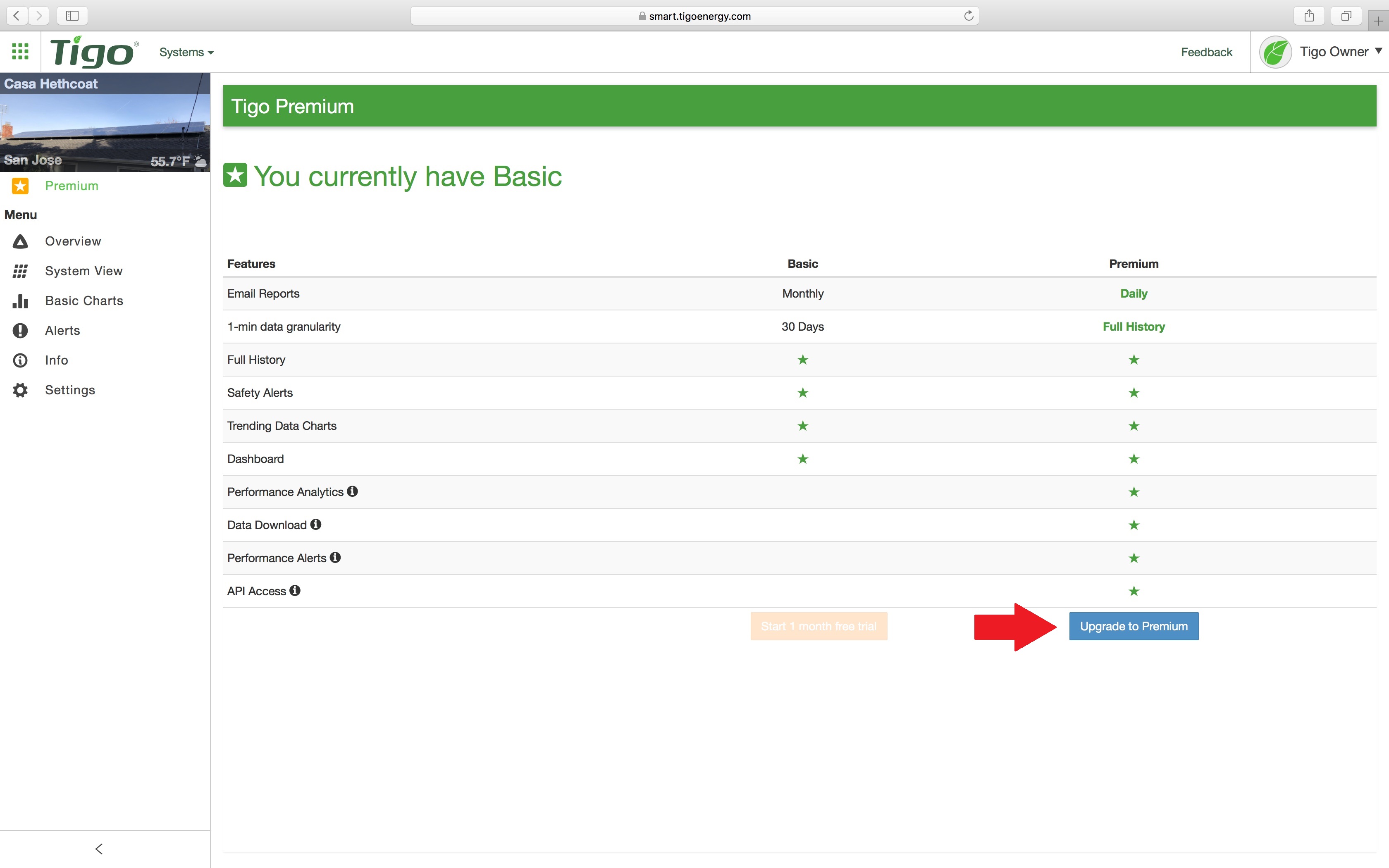The width and height of the screenshot is (1389, 868).
Task: Click the Casa Hethcoat system photo
Action: (105, 122)
